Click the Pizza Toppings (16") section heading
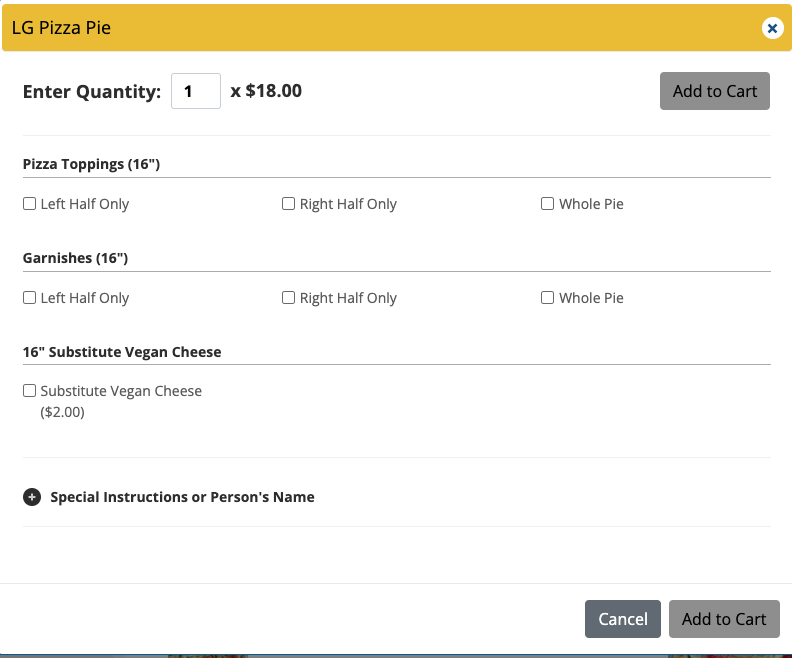 tap(91, 164)
